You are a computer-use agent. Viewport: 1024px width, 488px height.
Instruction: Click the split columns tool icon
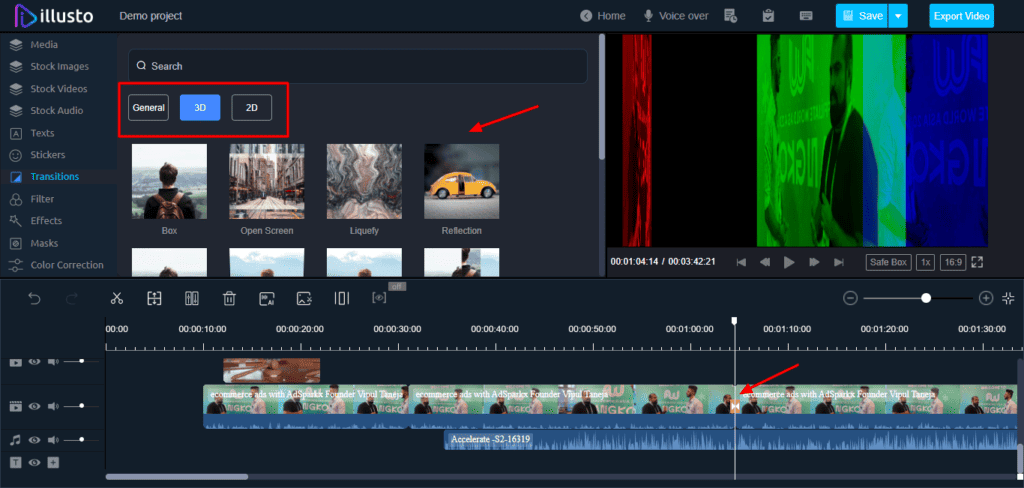pos(192,299)
